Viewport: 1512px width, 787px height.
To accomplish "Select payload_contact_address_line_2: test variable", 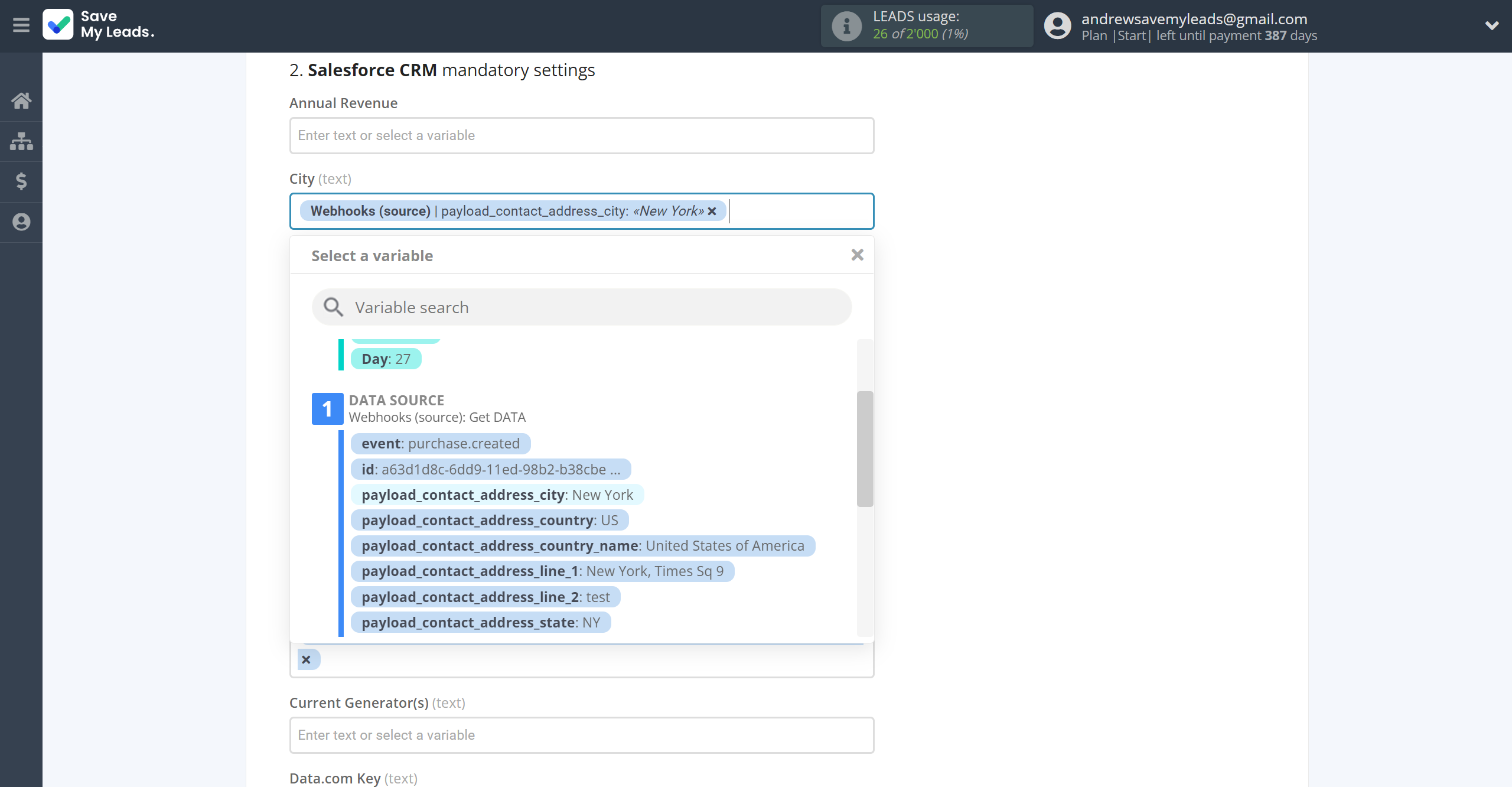I will [x=485, y=597].
